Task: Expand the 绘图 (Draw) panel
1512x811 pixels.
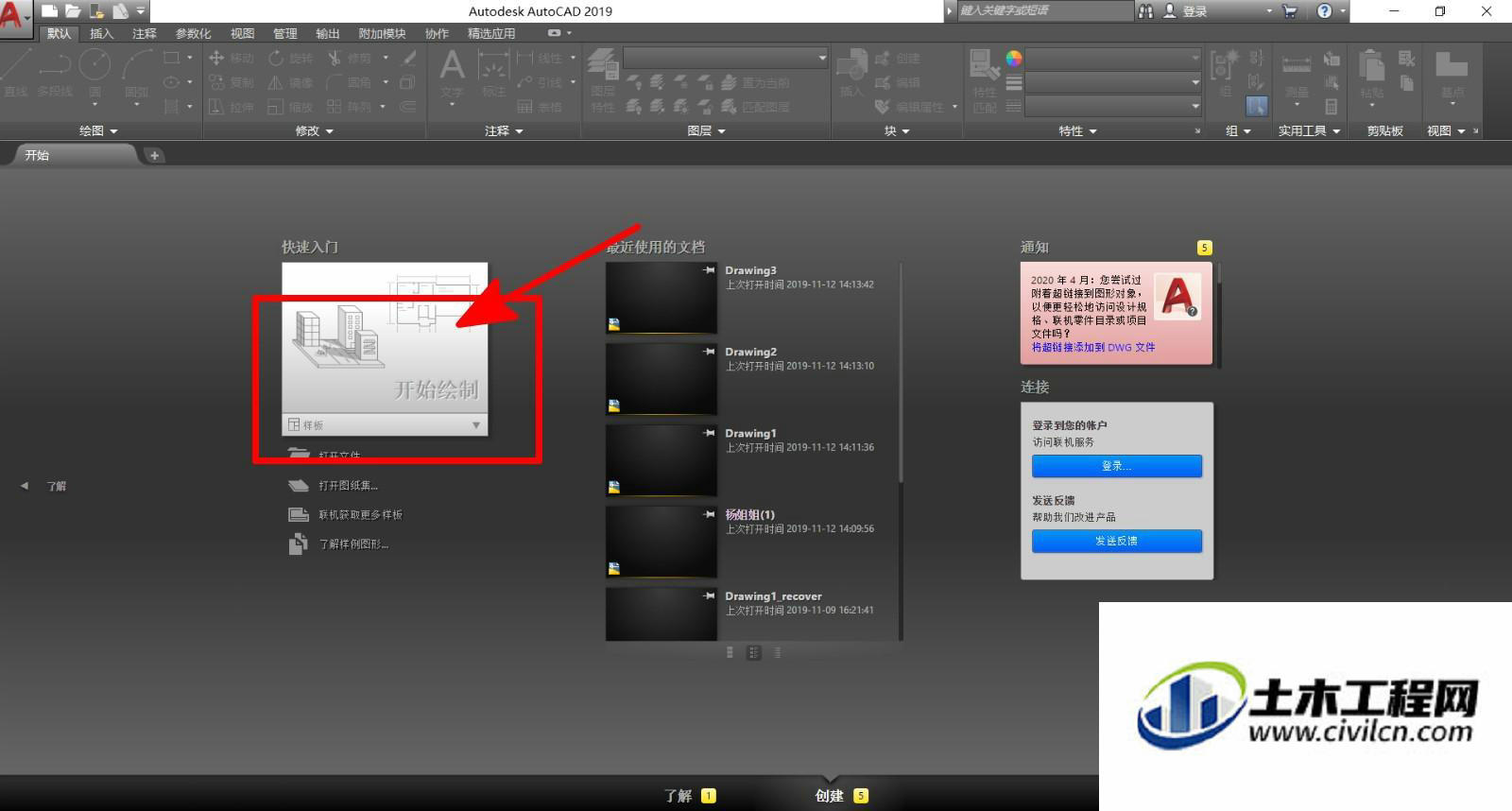Action: coord(98,131)
